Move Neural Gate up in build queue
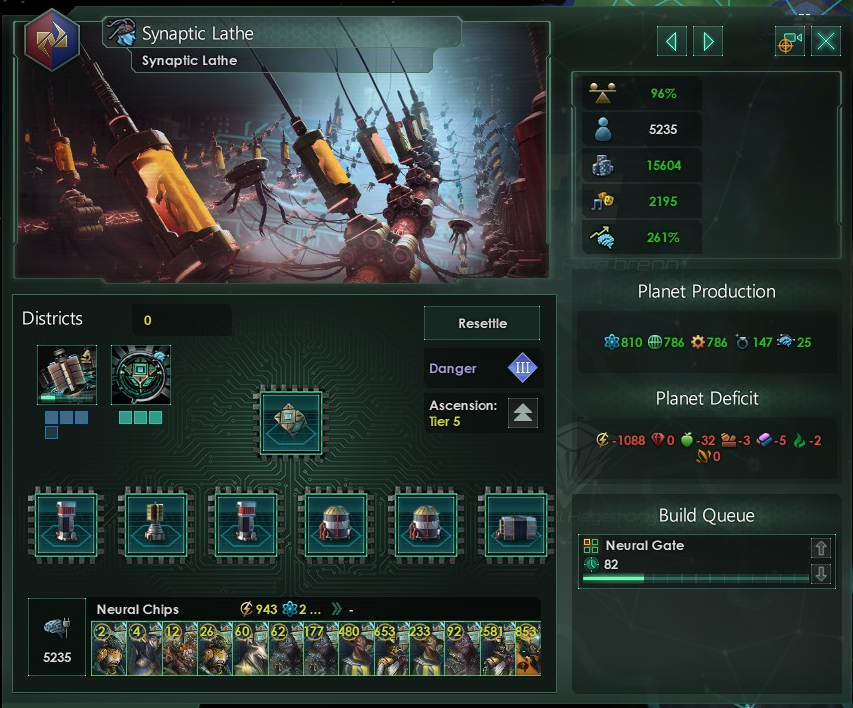The image size is (853, 708). tap(821, 548)
